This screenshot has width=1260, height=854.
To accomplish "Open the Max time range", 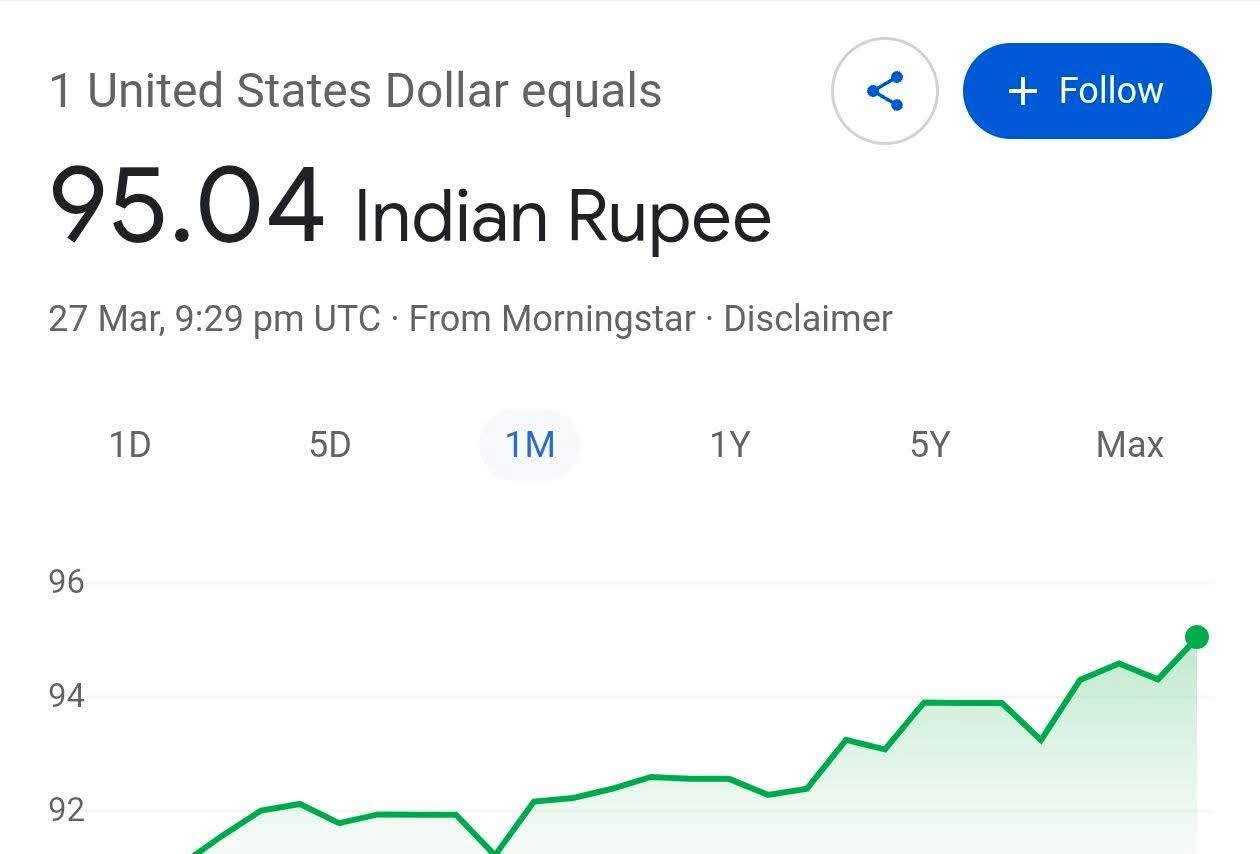I will tap(1130, 444).
